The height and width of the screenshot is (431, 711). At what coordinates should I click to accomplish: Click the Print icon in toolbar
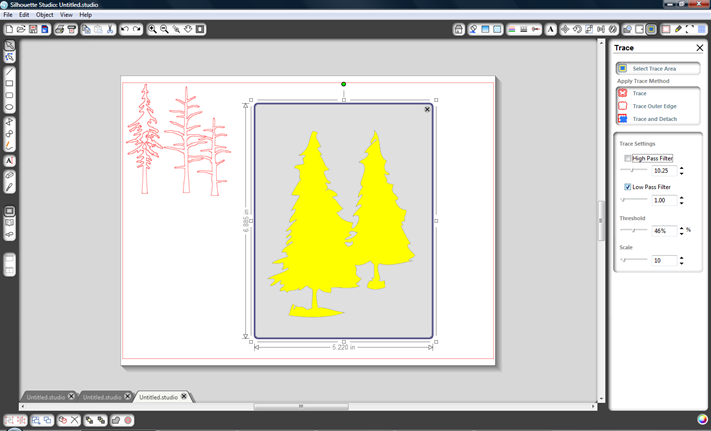[x=59, y=29]
